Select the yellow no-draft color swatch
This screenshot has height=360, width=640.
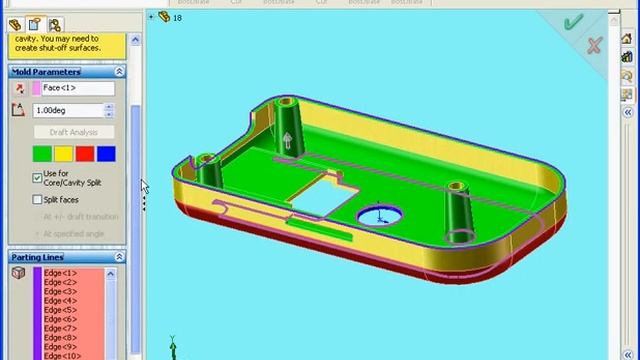tap(64, 154)
